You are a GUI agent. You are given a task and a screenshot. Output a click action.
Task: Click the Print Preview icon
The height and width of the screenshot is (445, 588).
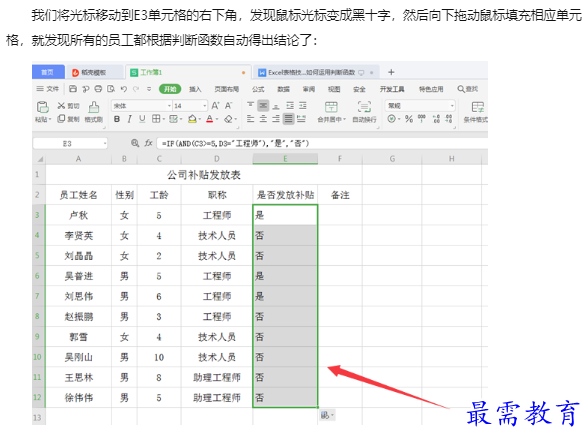coord(111,89)
